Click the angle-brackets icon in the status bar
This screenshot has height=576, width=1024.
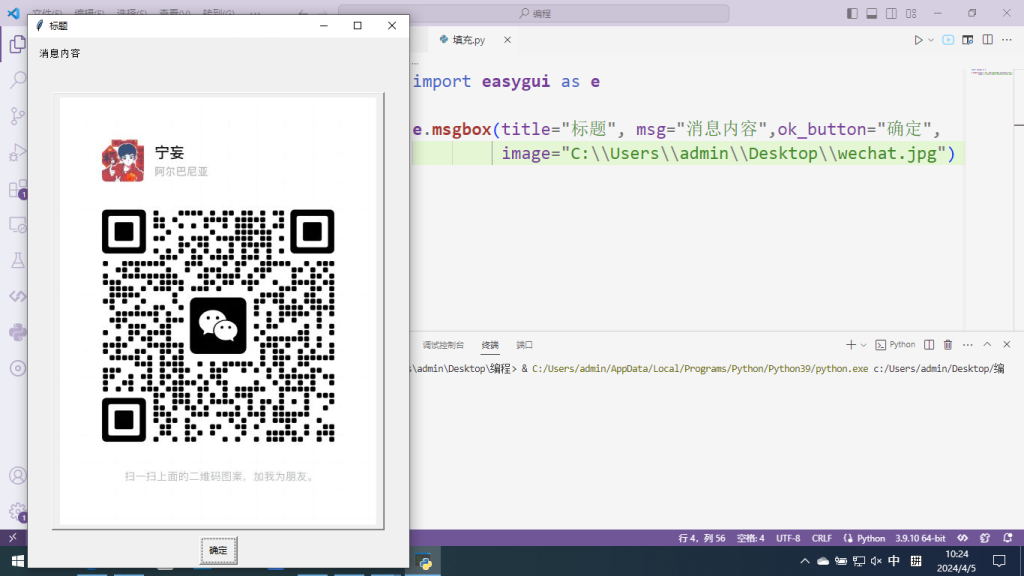click(963, 538)
